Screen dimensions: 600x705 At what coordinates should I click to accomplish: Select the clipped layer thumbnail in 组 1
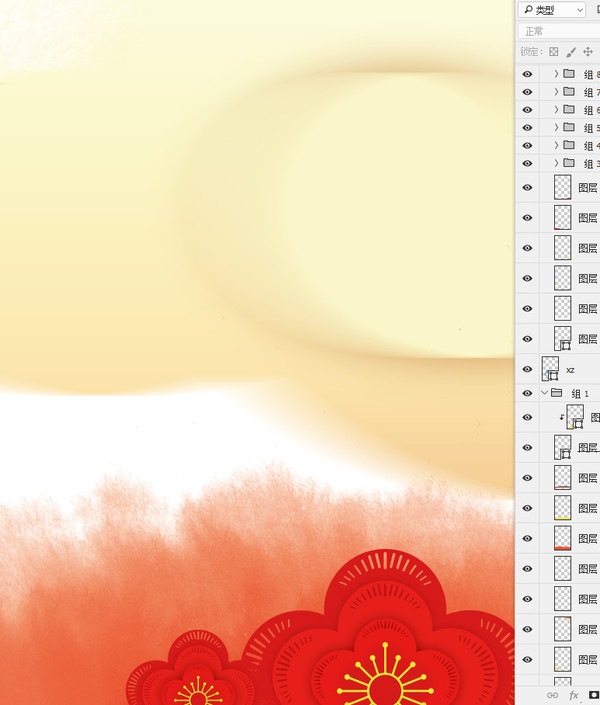pos(575,417)
